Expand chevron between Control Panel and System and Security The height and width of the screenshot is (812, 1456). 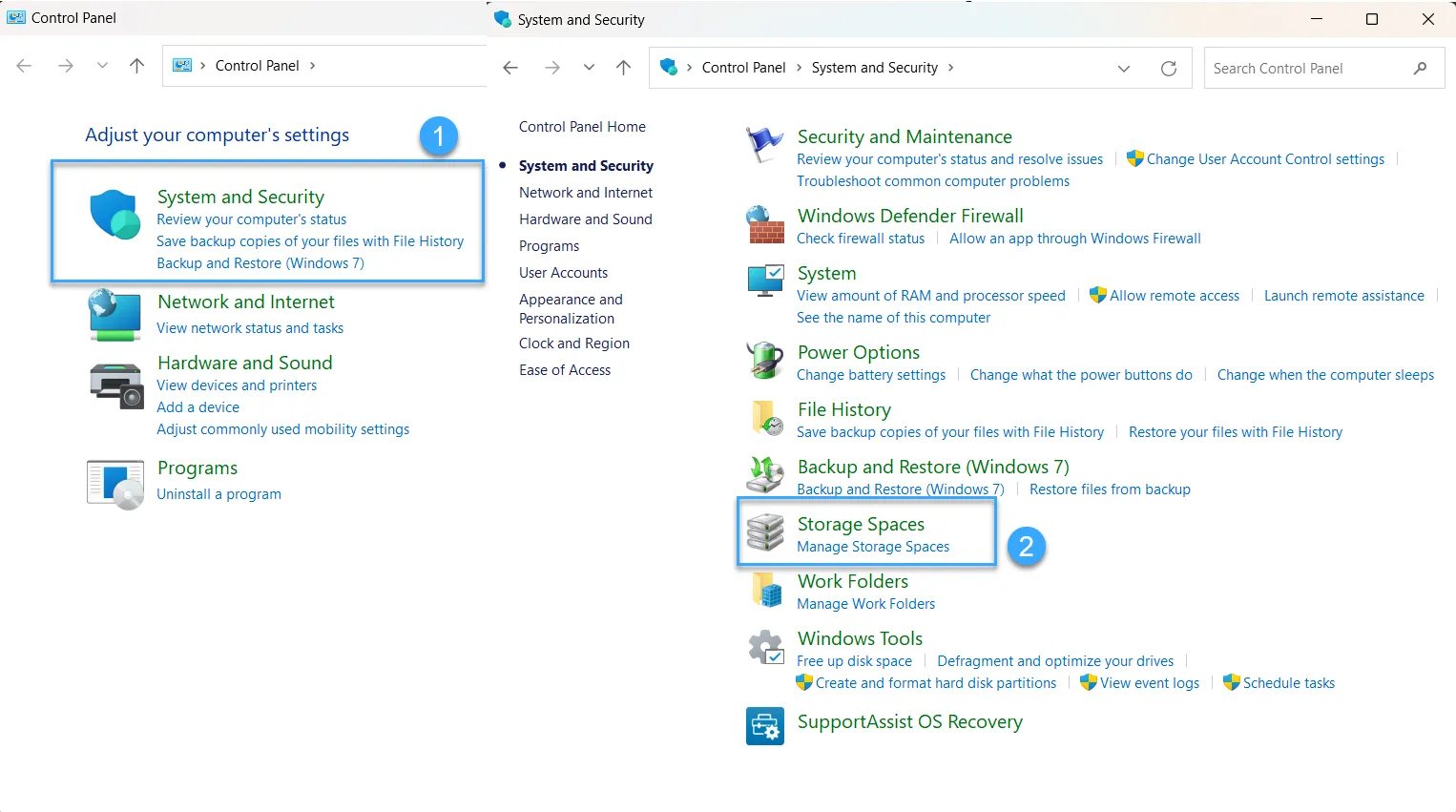(800, 68)
